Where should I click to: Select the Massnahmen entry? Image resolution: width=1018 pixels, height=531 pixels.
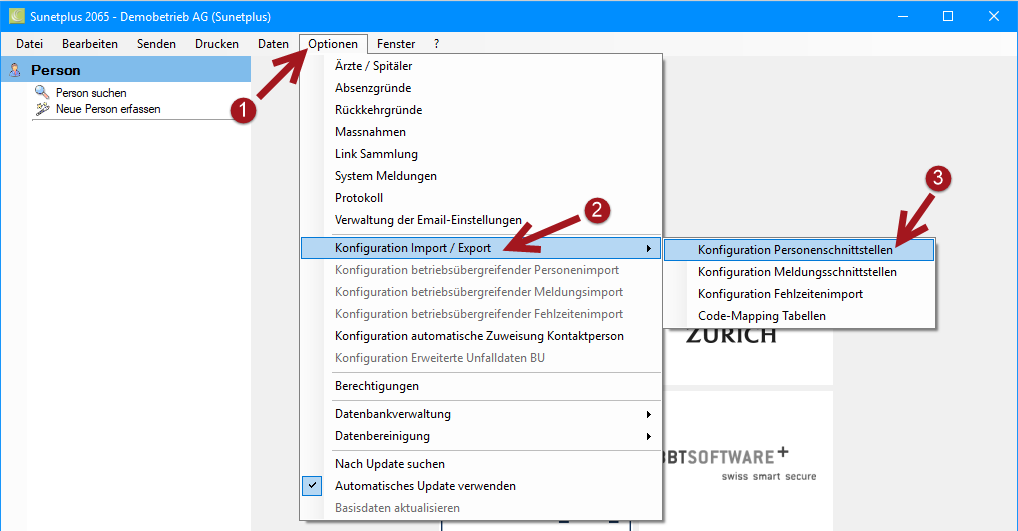[481, 132]
